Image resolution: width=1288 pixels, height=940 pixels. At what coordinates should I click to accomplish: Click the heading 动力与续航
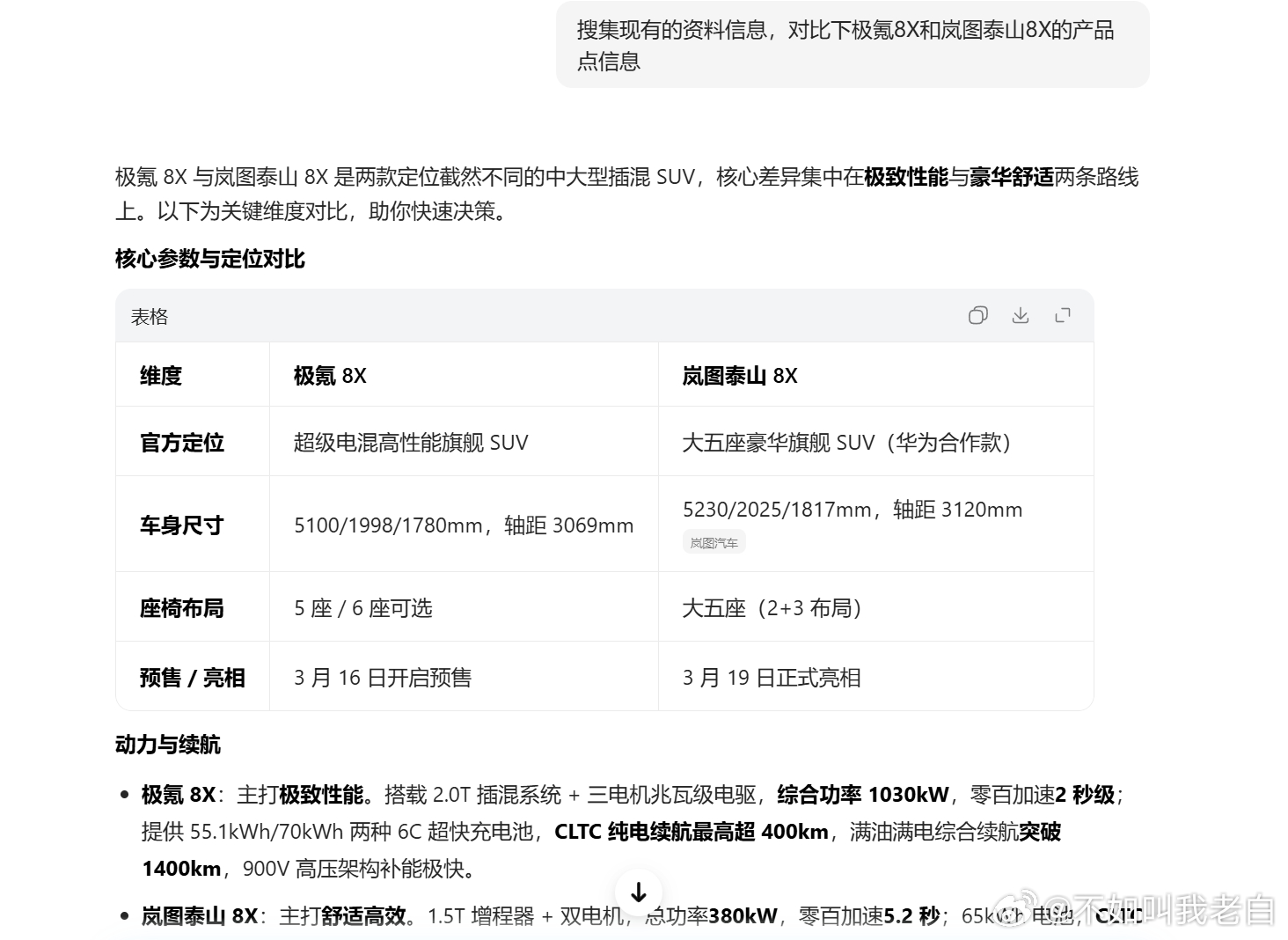[x=168, y=745]
